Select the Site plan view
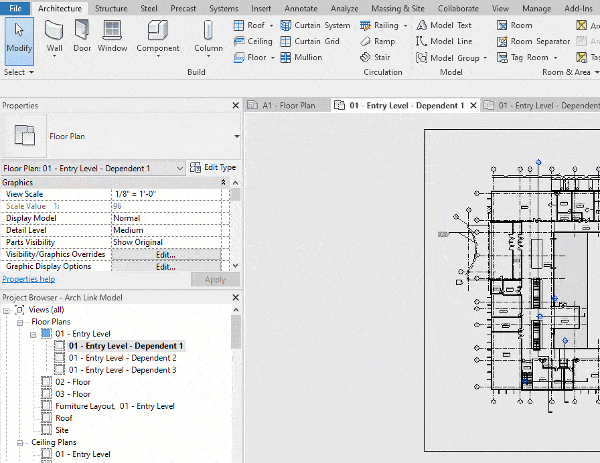The height and width of the screenshot is (463, 600). coord(62,430)
